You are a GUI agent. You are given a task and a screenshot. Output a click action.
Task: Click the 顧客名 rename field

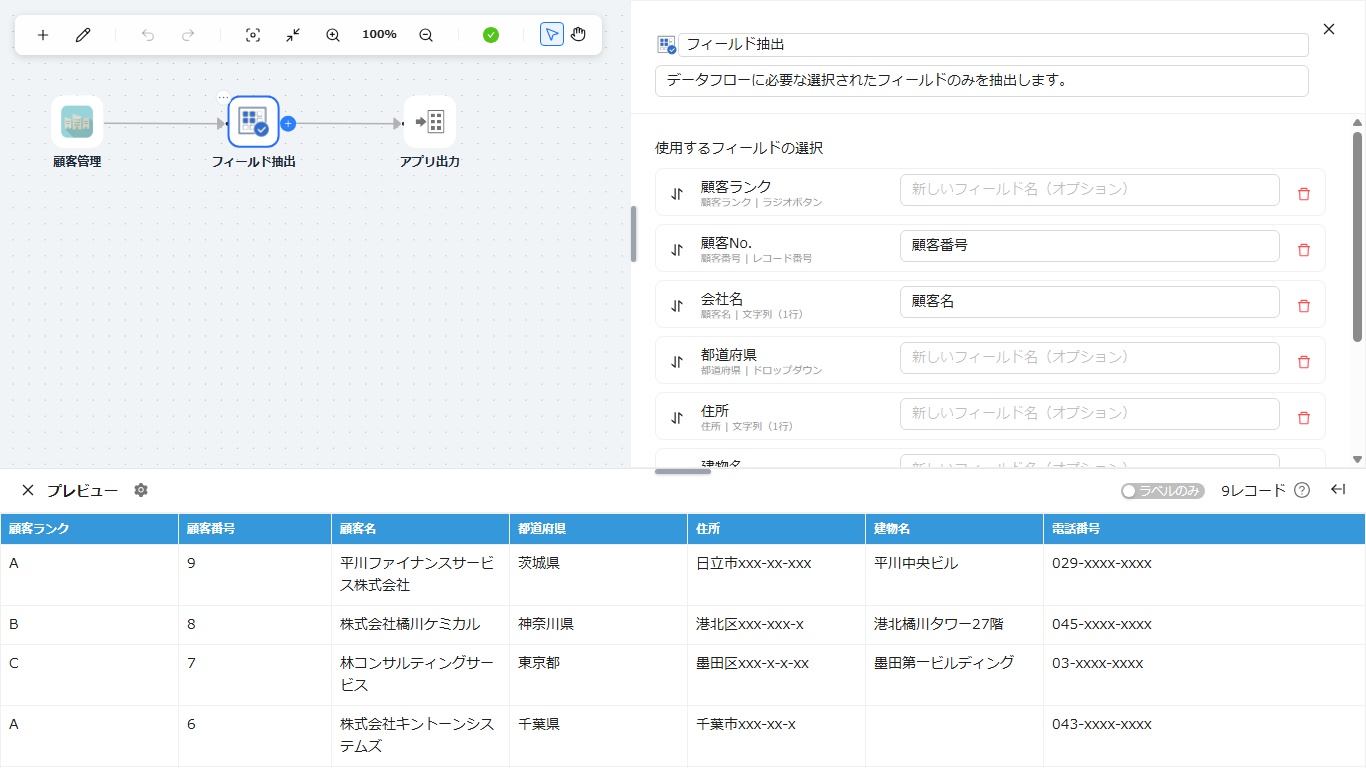click(x=1090, y=302)
